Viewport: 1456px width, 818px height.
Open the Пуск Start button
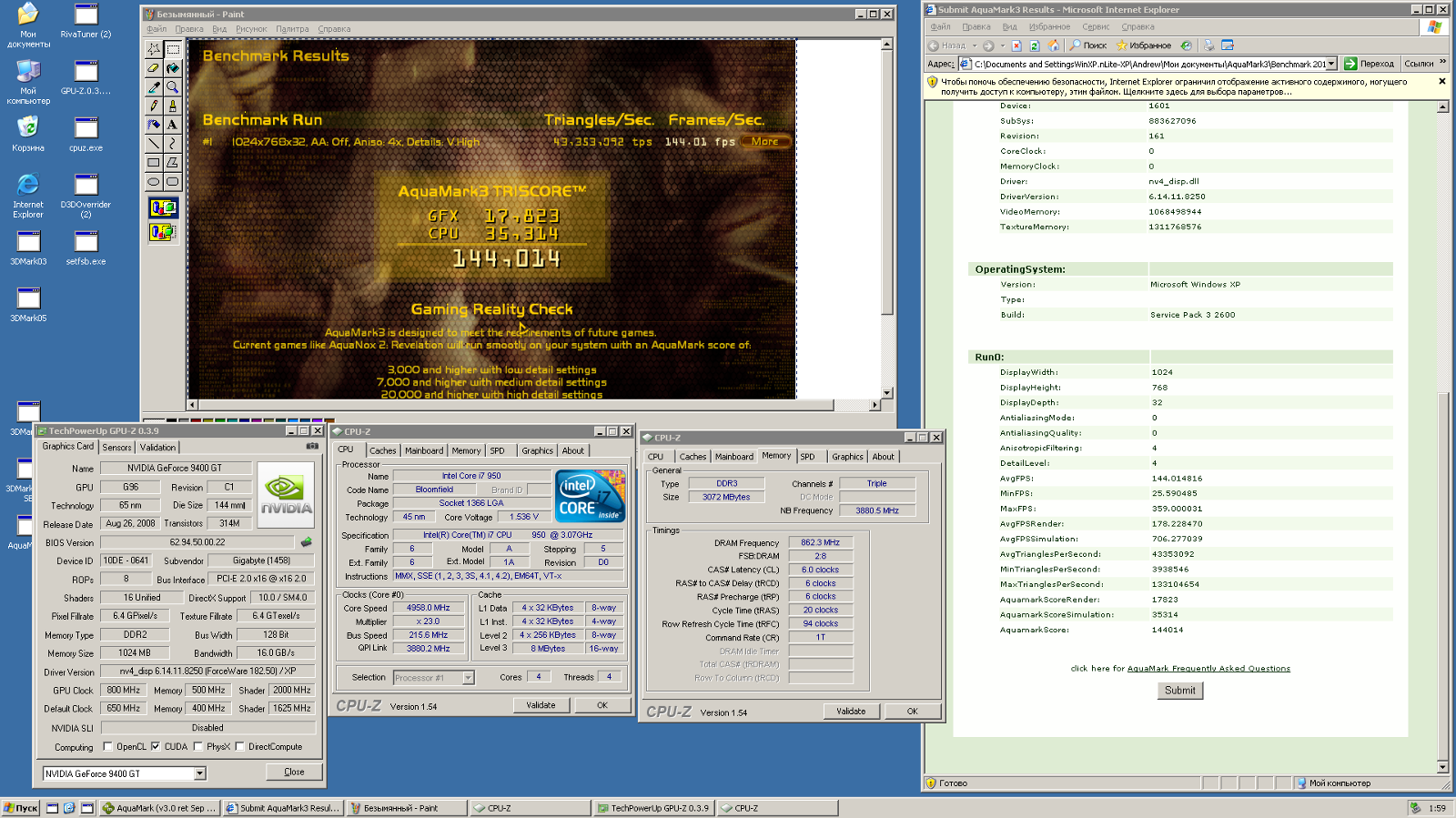pos(20,808)
